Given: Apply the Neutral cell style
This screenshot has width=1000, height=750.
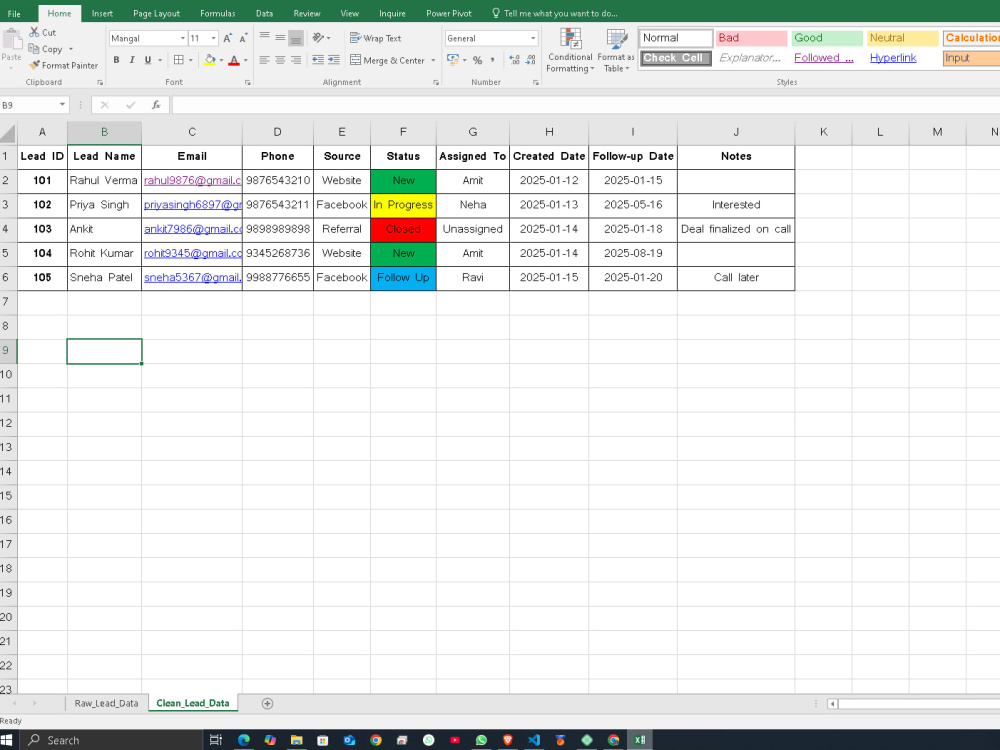Looking at the screenshot, I should pos(902,38).
